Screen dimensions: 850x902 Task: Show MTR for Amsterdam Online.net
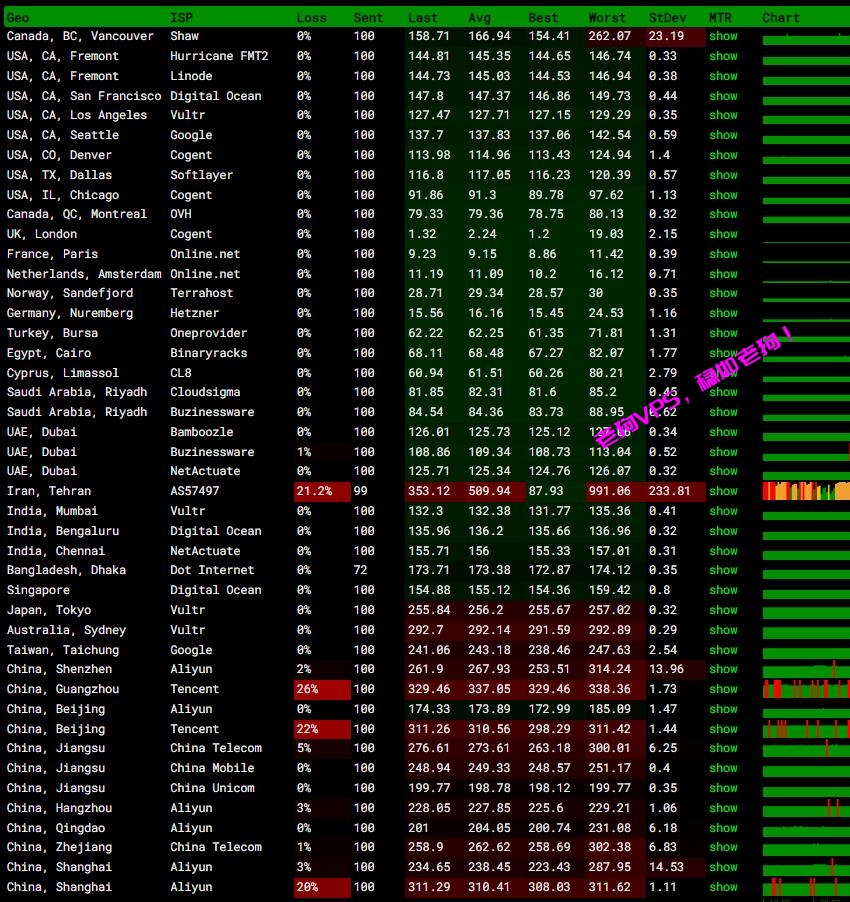[x=723, y=274]
